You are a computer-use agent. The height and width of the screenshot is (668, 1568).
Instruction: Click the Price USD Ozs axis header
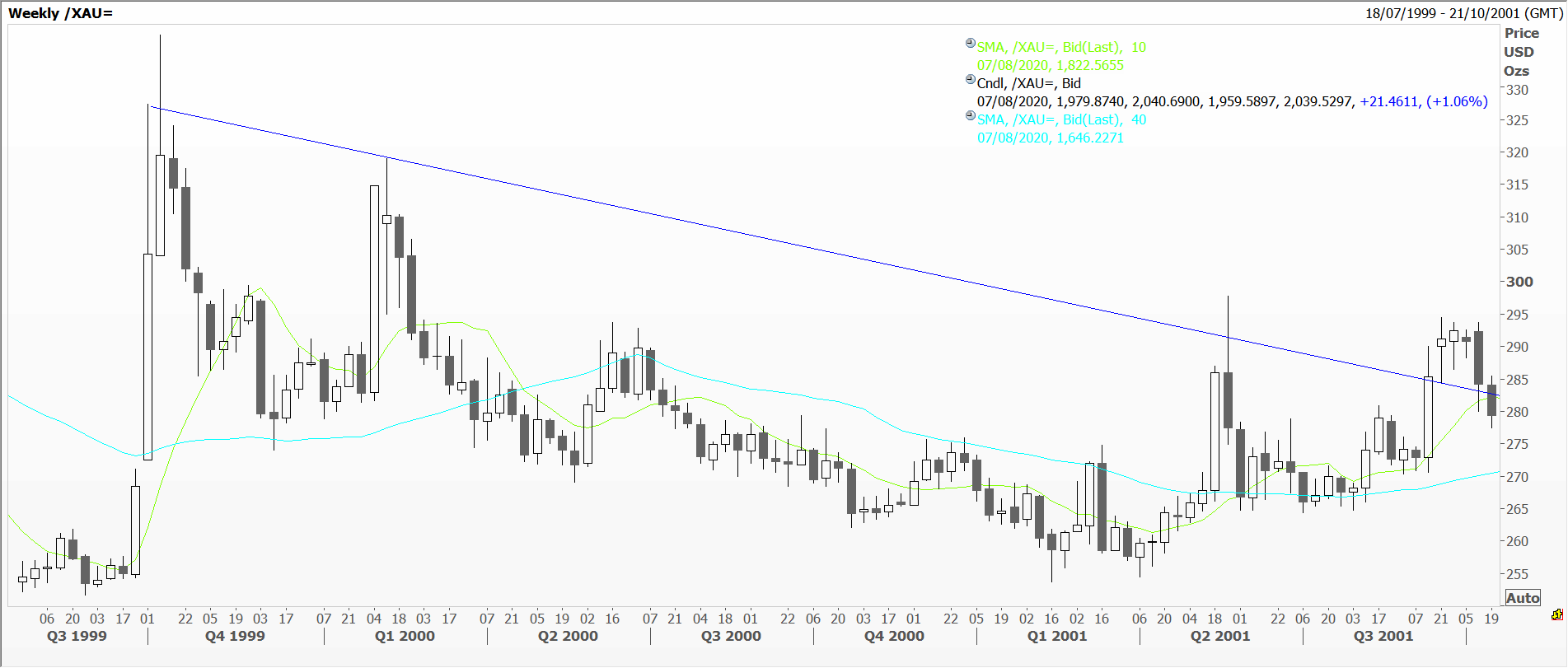point(1521,52)
